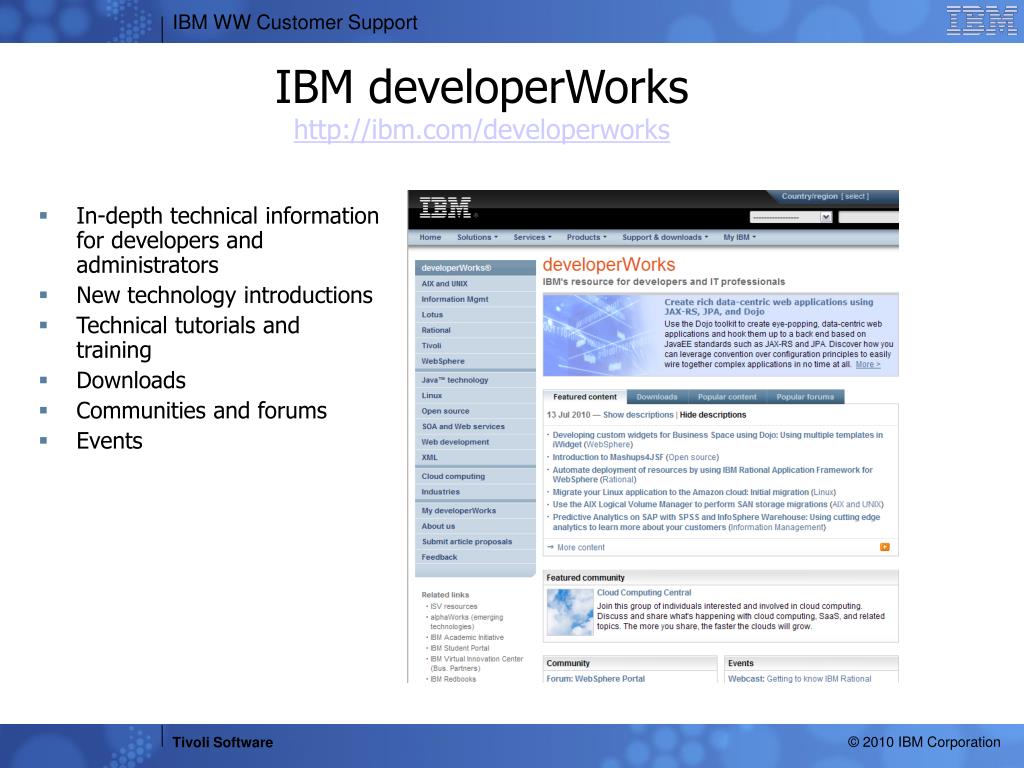
Task: Open IBM Redbooks related link
Action: 453,679
